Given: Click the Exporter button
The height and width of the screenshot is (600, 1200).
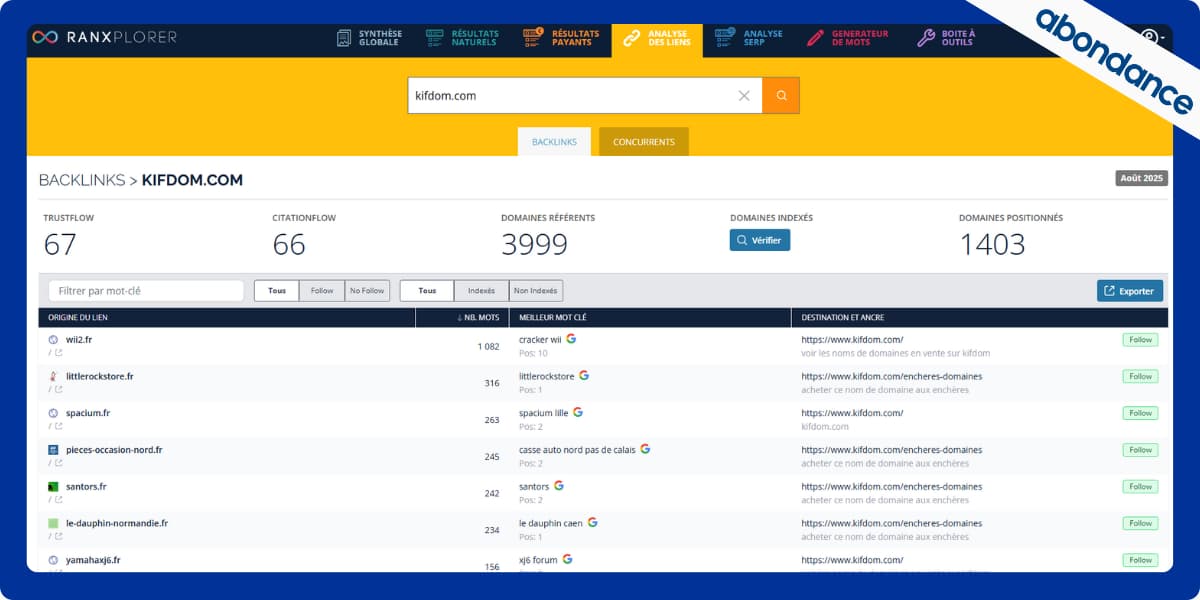Looking at the screenshot, I should [1130, 291].
